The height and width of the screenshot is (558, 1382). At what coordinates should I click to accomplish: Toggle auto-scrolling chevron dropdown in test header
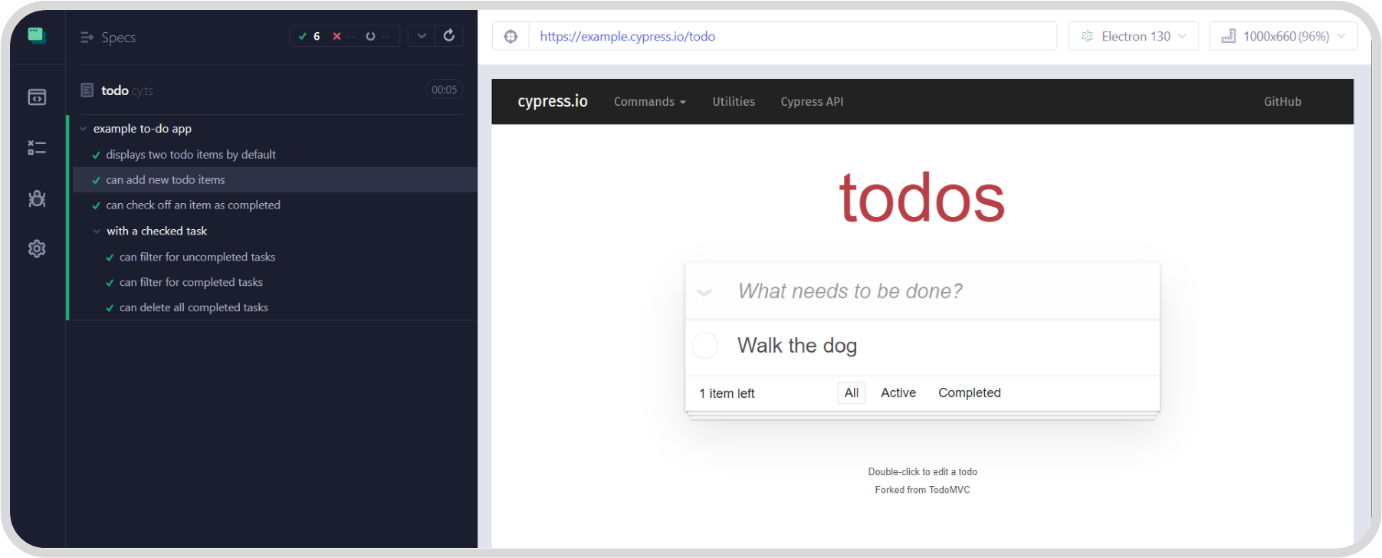pyautogui.click(x=422, y=36)
